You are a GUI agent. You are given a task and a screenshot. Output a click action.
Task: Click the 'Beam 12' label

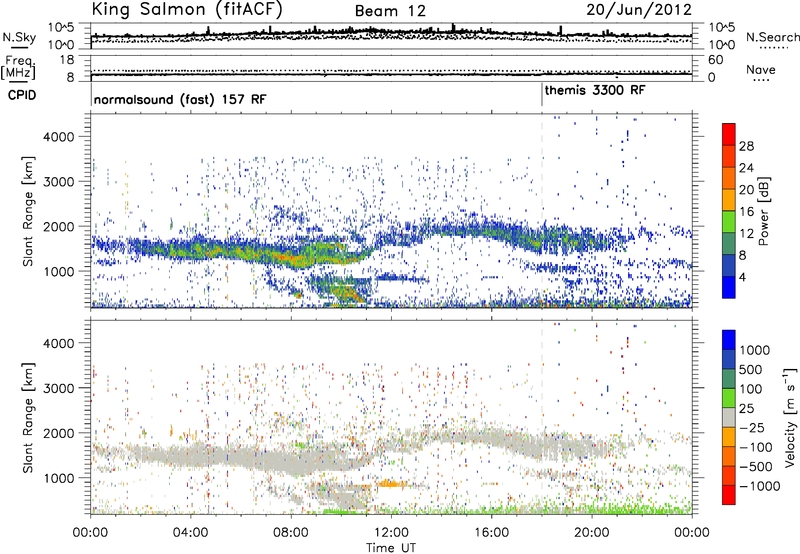click(x=390, y=11)
